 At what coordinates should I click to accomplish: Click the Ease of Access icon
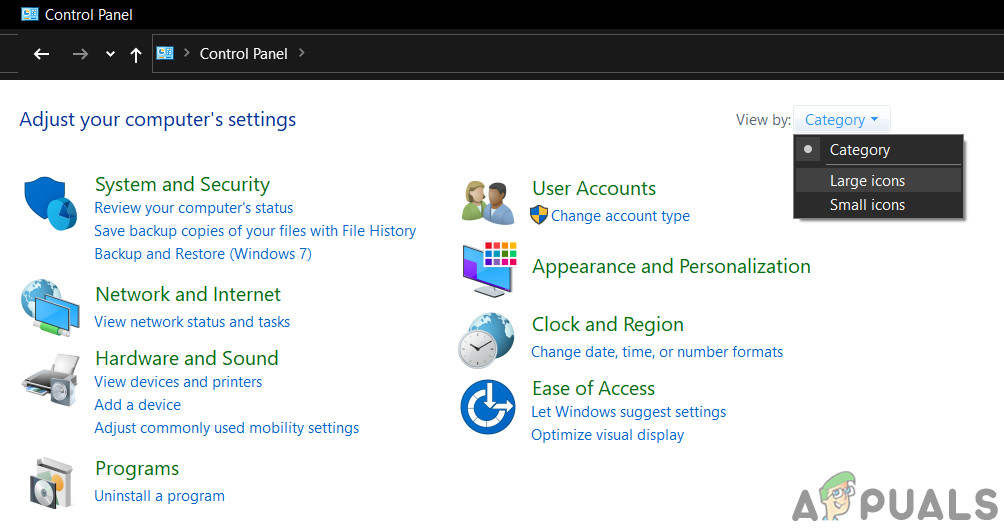coord(487,407)
